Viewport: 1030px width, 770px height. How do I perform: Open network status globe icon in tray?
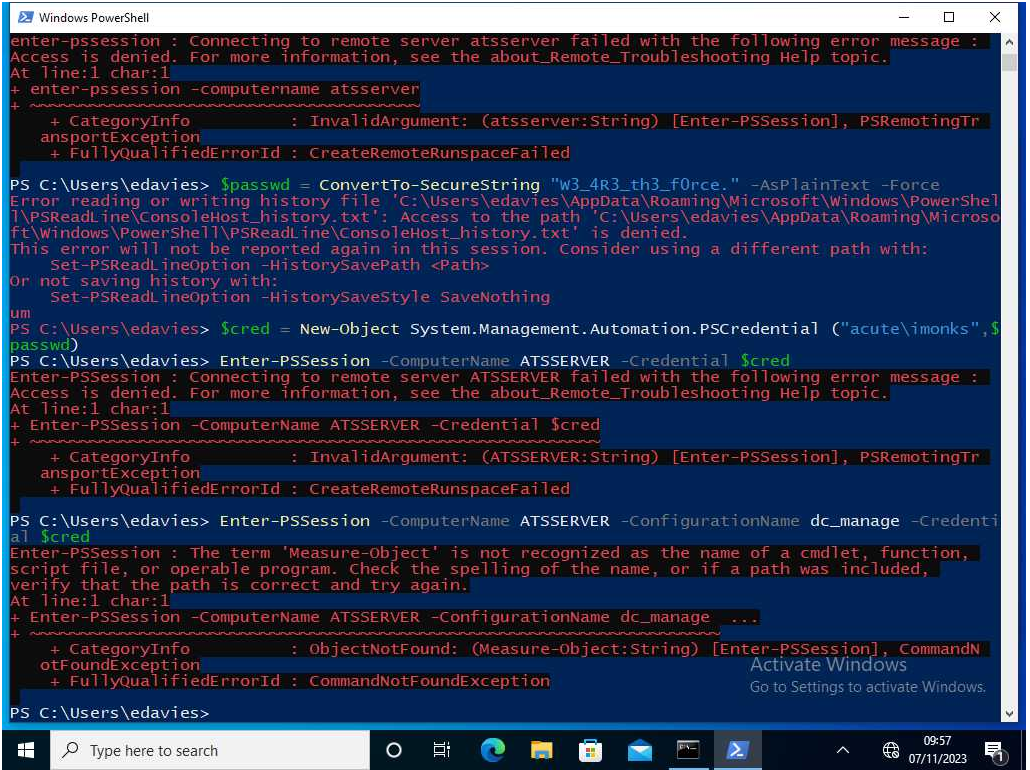point(891,750)
